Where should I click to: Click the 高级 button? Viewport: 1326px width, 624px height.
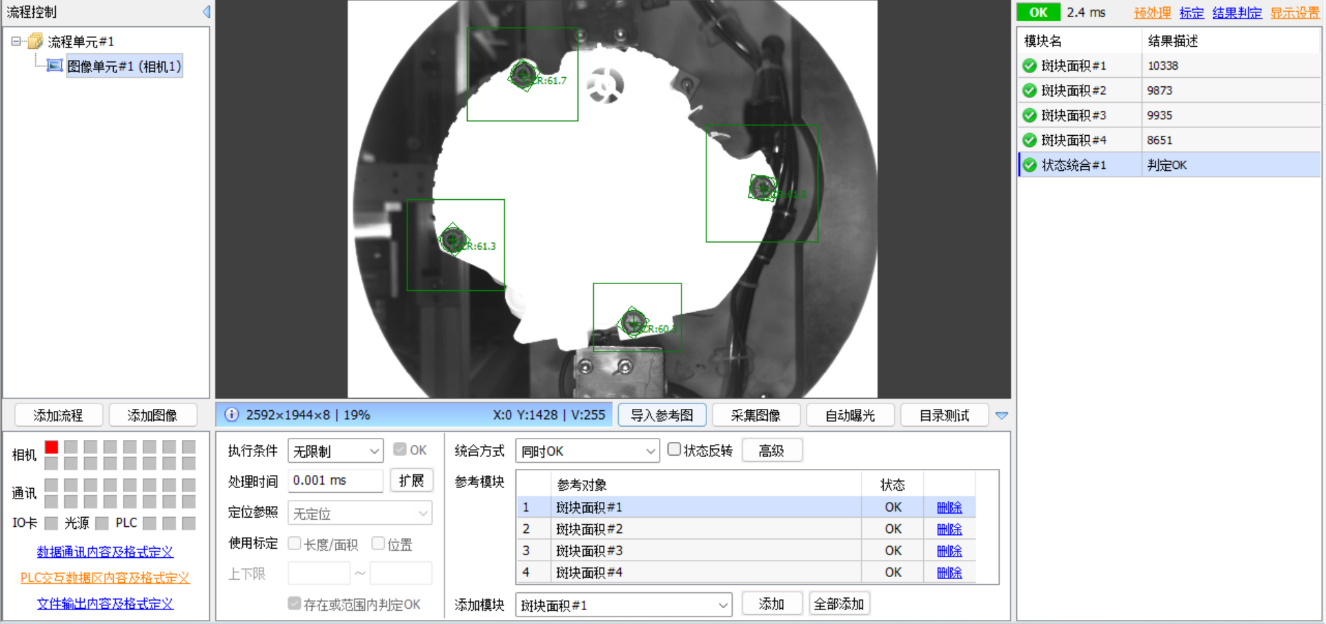coord(771,451)
